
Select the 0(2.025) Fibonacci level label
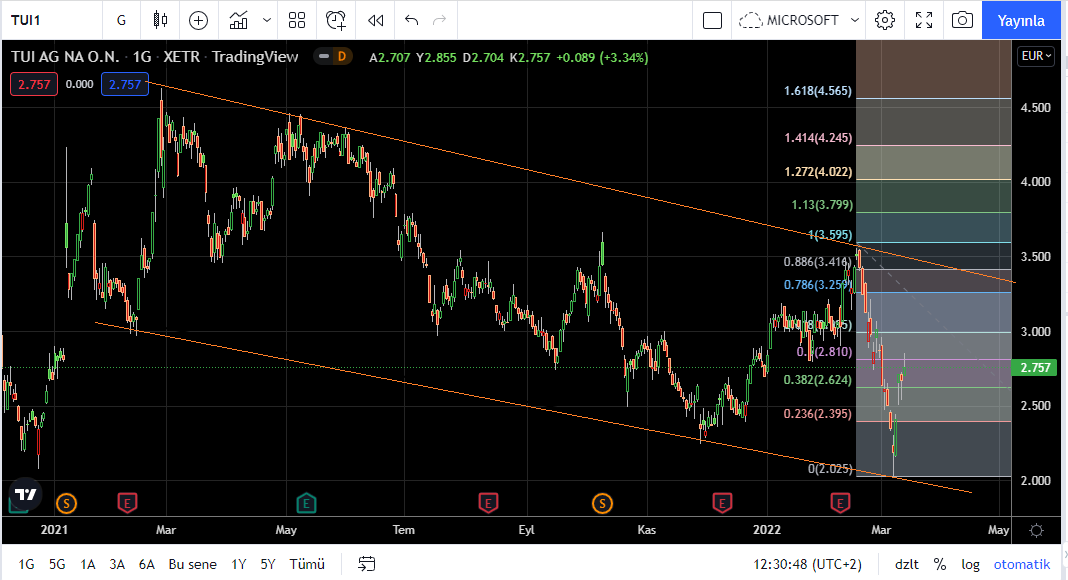click(830, 468)
